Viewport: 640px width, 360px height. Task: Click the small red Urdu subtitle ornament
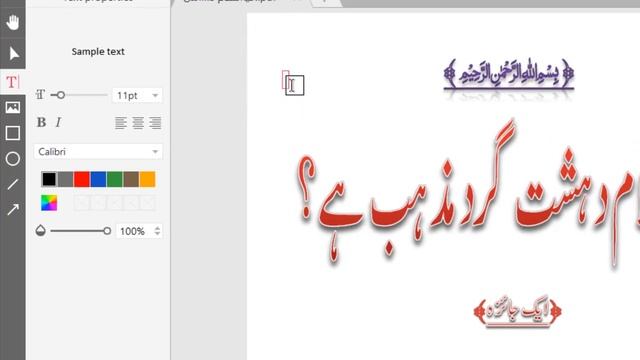[x=518, y=312]
